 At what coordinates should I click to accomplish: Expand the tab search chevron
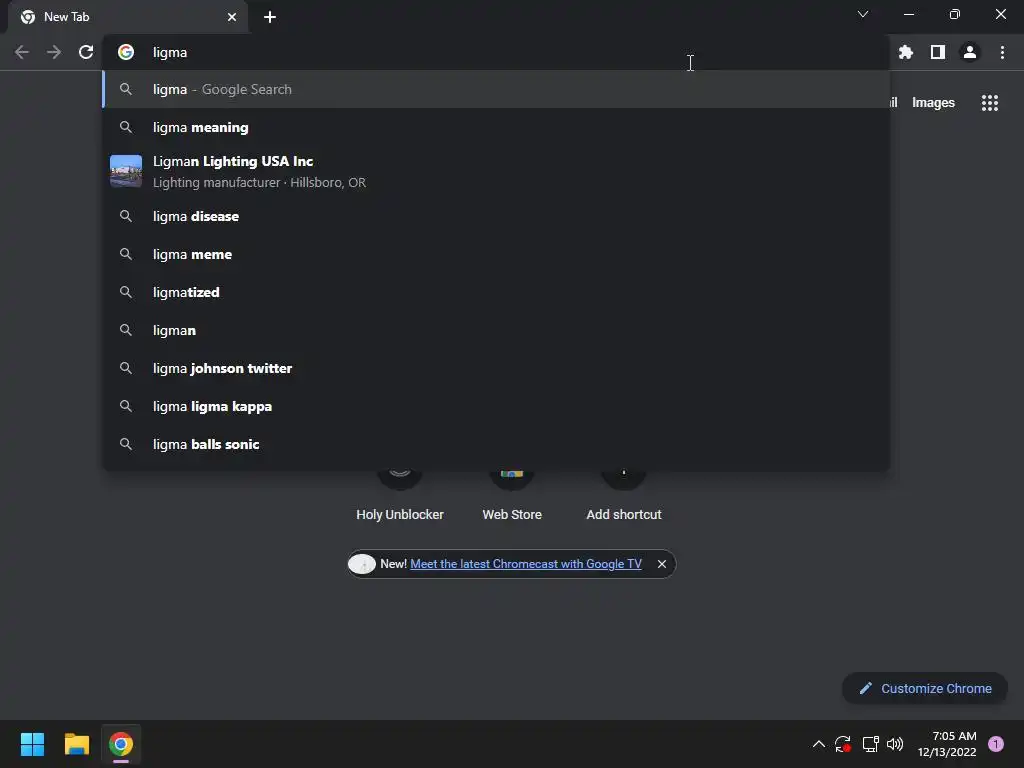tap(863, 14)
